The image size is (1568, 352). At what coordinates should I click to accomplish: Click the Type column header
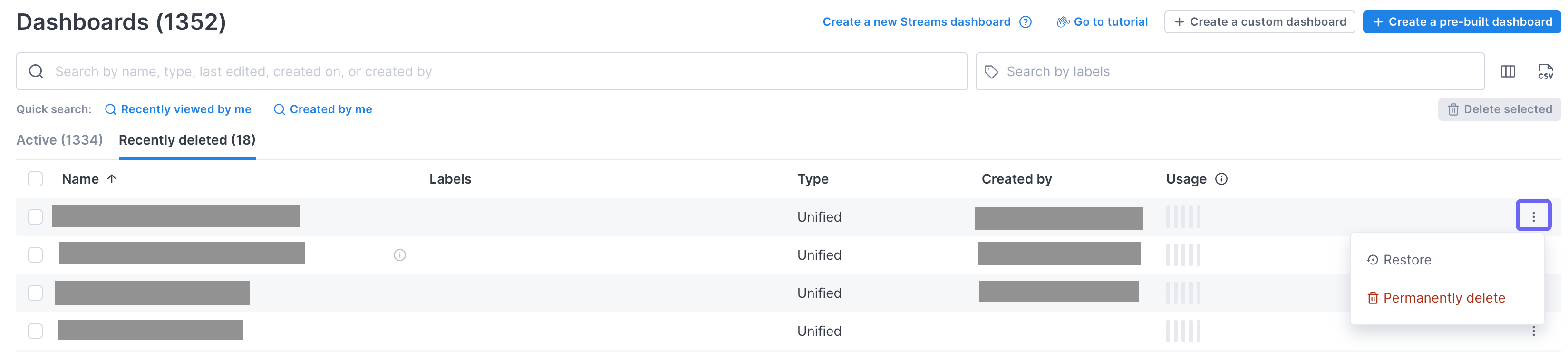813,179
